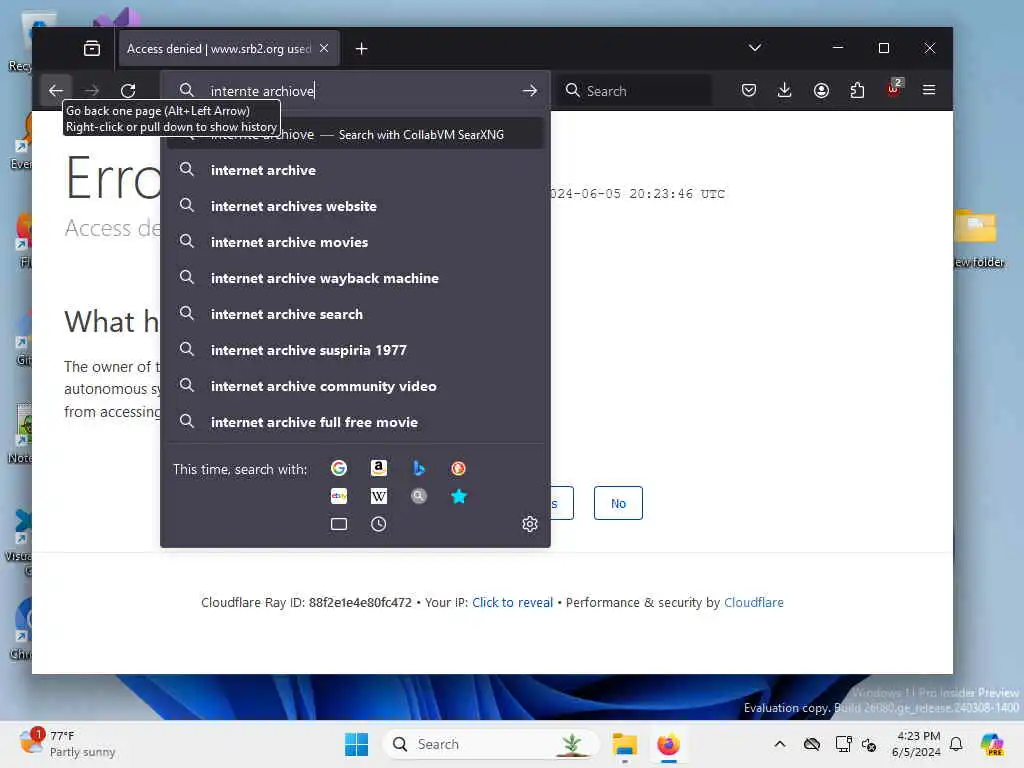Pick 'internet archive full free movie' suggestion

pyautogui.click(x=355, y=422)
